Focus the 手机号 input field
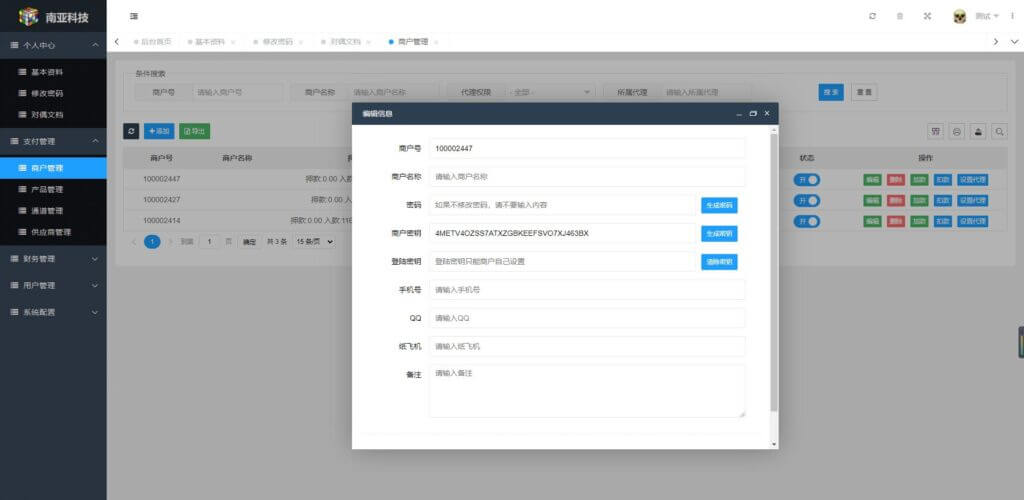The height and width of the screenshot is (500, 1024). pos(586,290)
